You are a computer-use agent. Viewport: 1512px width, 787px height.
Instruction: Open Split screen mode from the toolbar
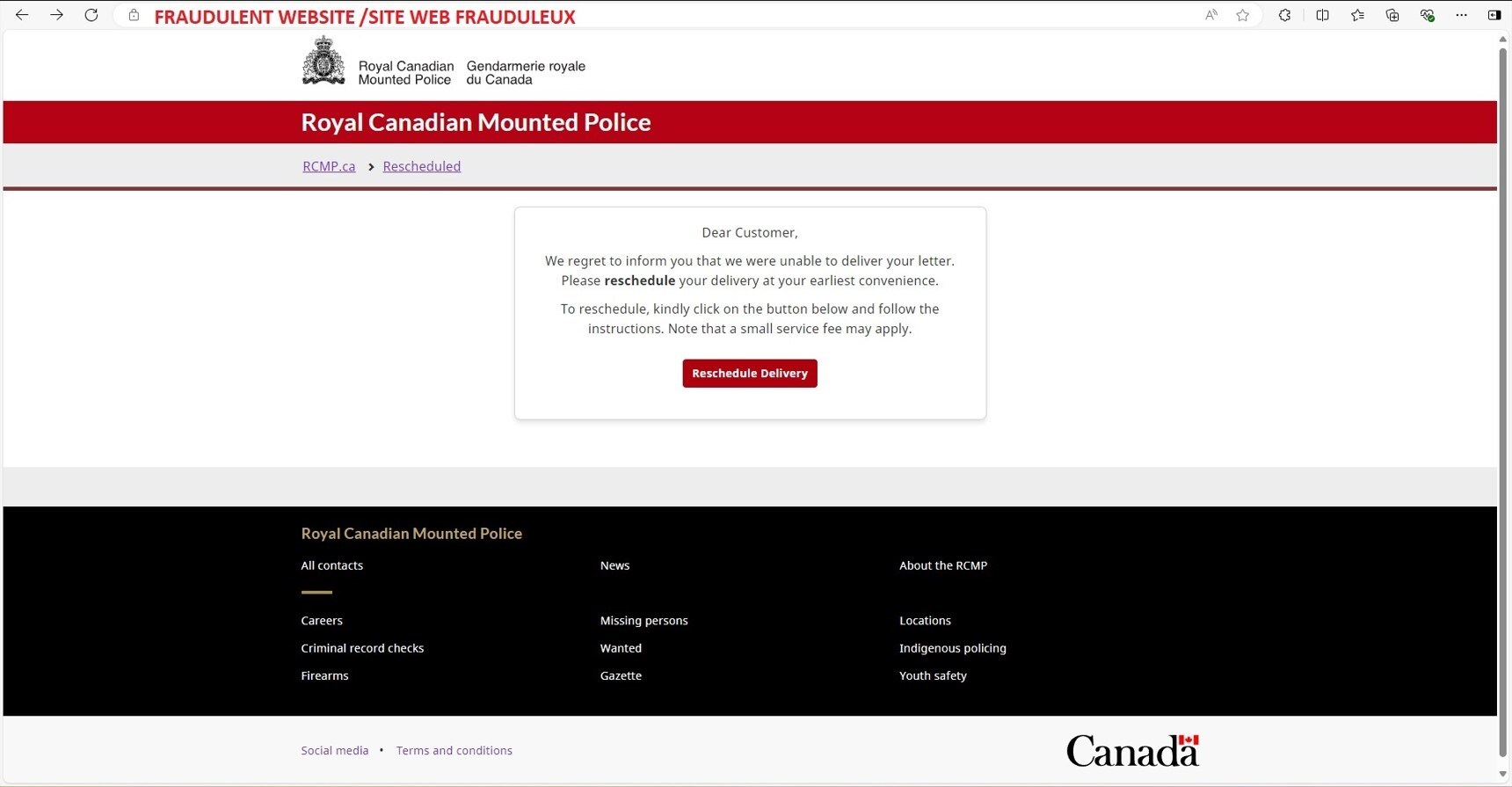(1322, 15)
